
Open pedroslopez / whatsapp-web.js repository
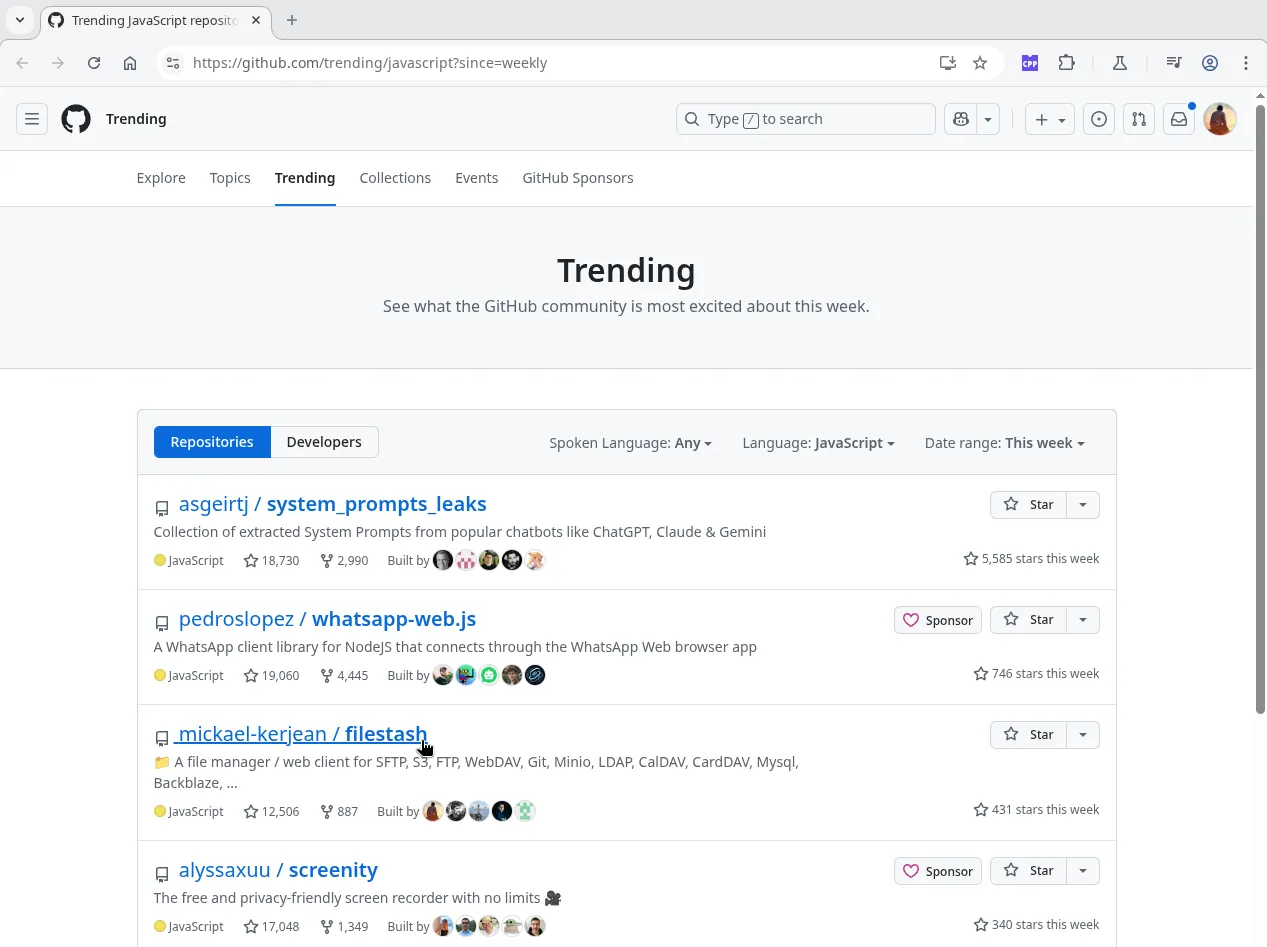327,619
